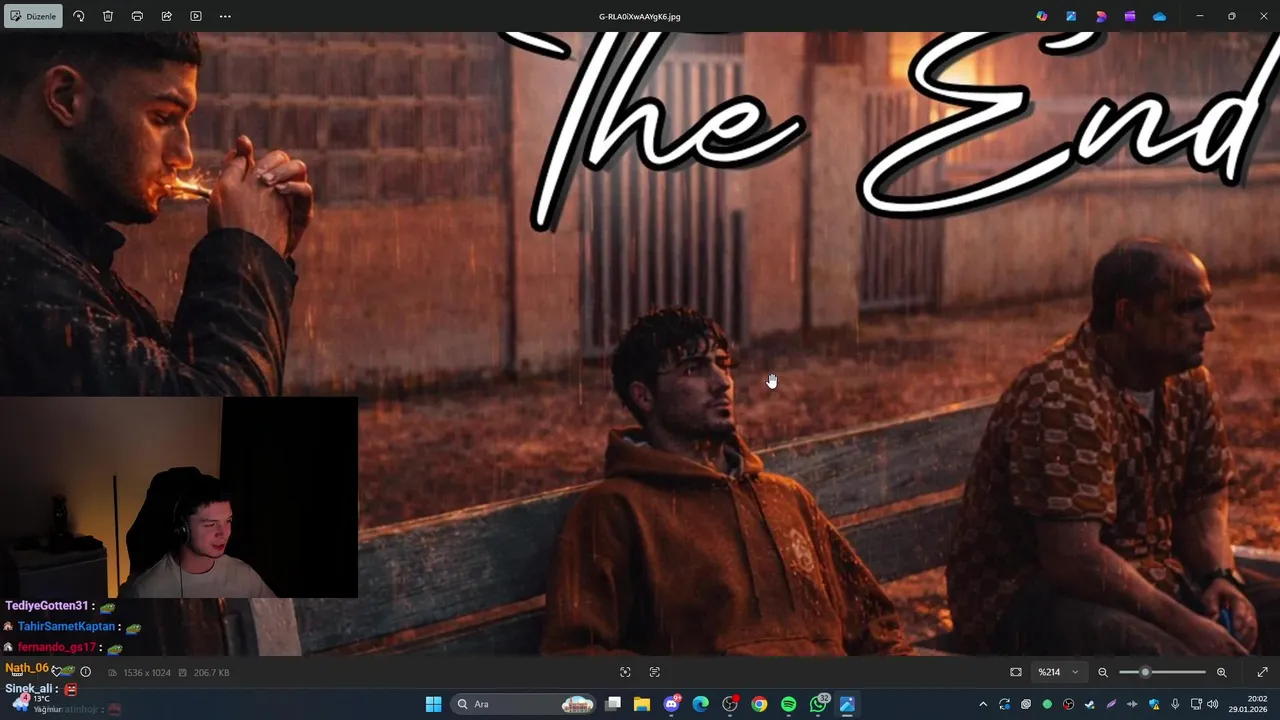Click the zoom slider handle
The height and width of the screenshot is (720, 1280).
click(1145, 672)
